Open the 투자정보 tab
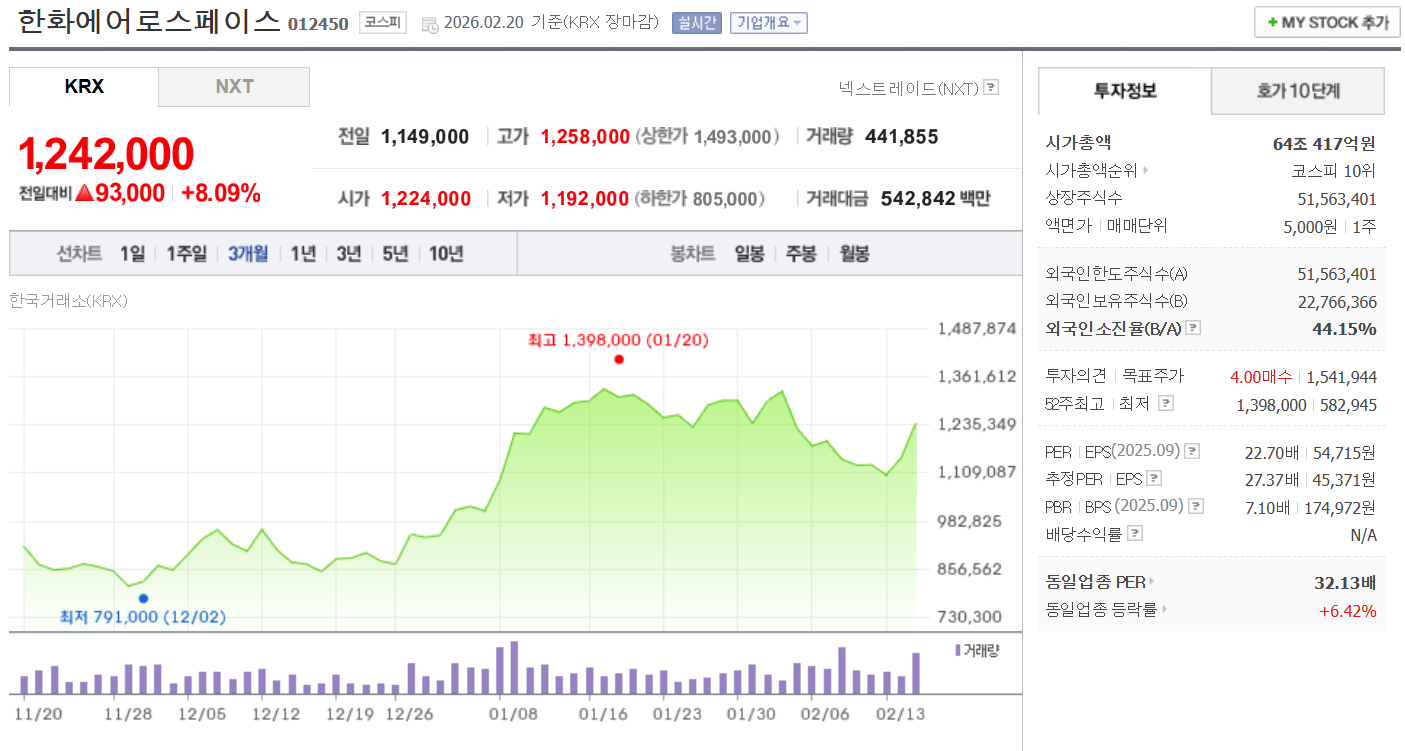Image resolution: width=1405 pixels, height=751 pixels. (x=1125, y=91)
